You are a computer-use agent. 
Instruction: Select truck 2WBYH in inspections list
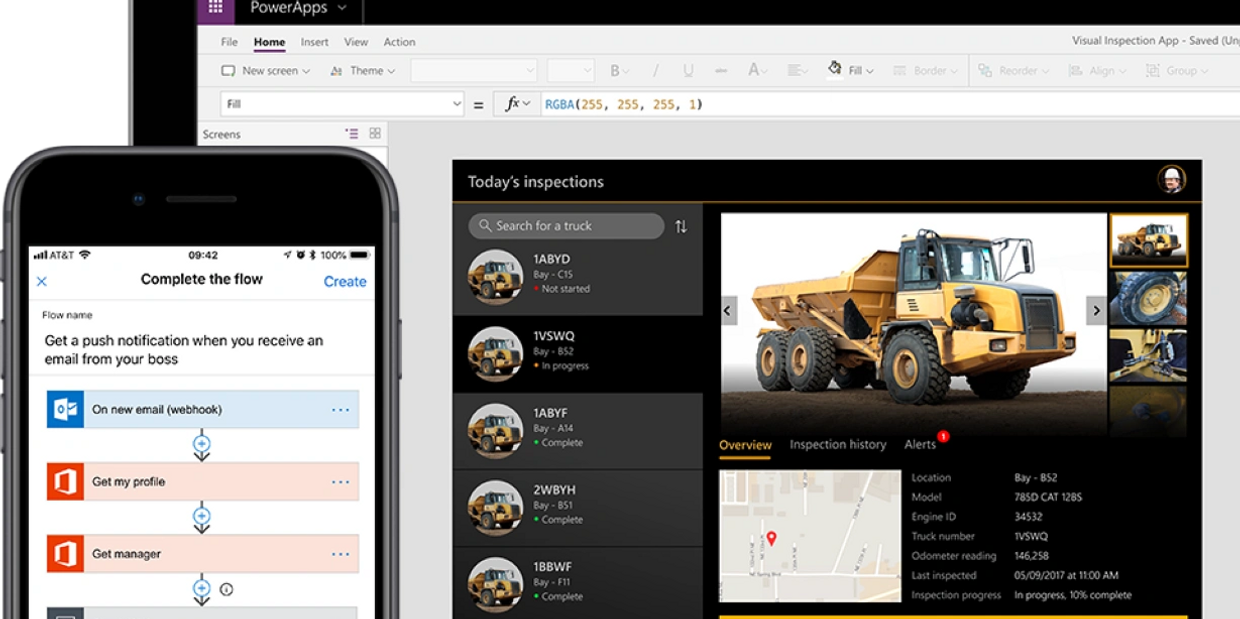click(x=578, y=508)
